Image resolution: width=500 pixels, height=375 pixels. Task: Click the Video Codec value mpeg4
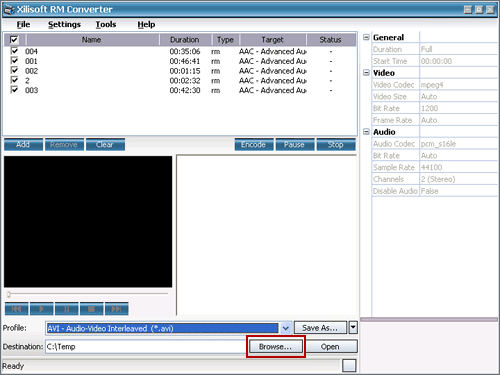[x=459, y=85]
